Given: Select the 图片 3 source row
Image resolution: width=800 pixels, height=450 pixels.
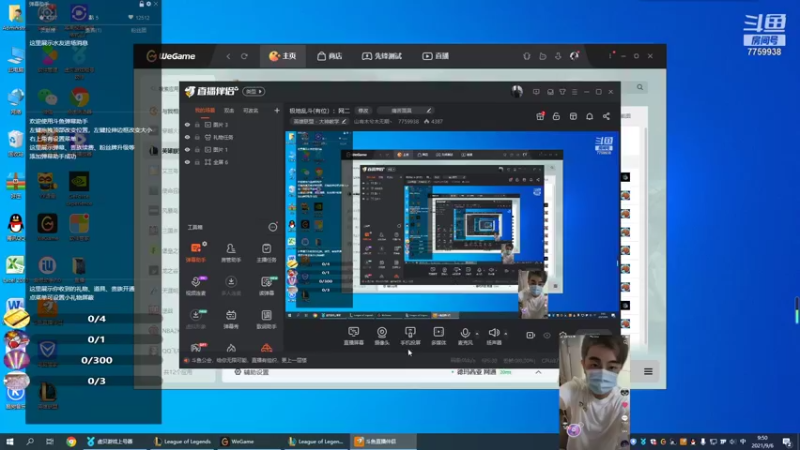Looking at the screenshot, I should (231, 124).
